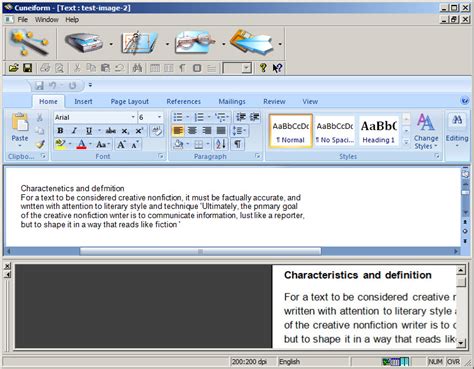474x369 pixels.
Task: Switch to the References ribbon tab
Action: pyautogui.click(x=184, y=101)
